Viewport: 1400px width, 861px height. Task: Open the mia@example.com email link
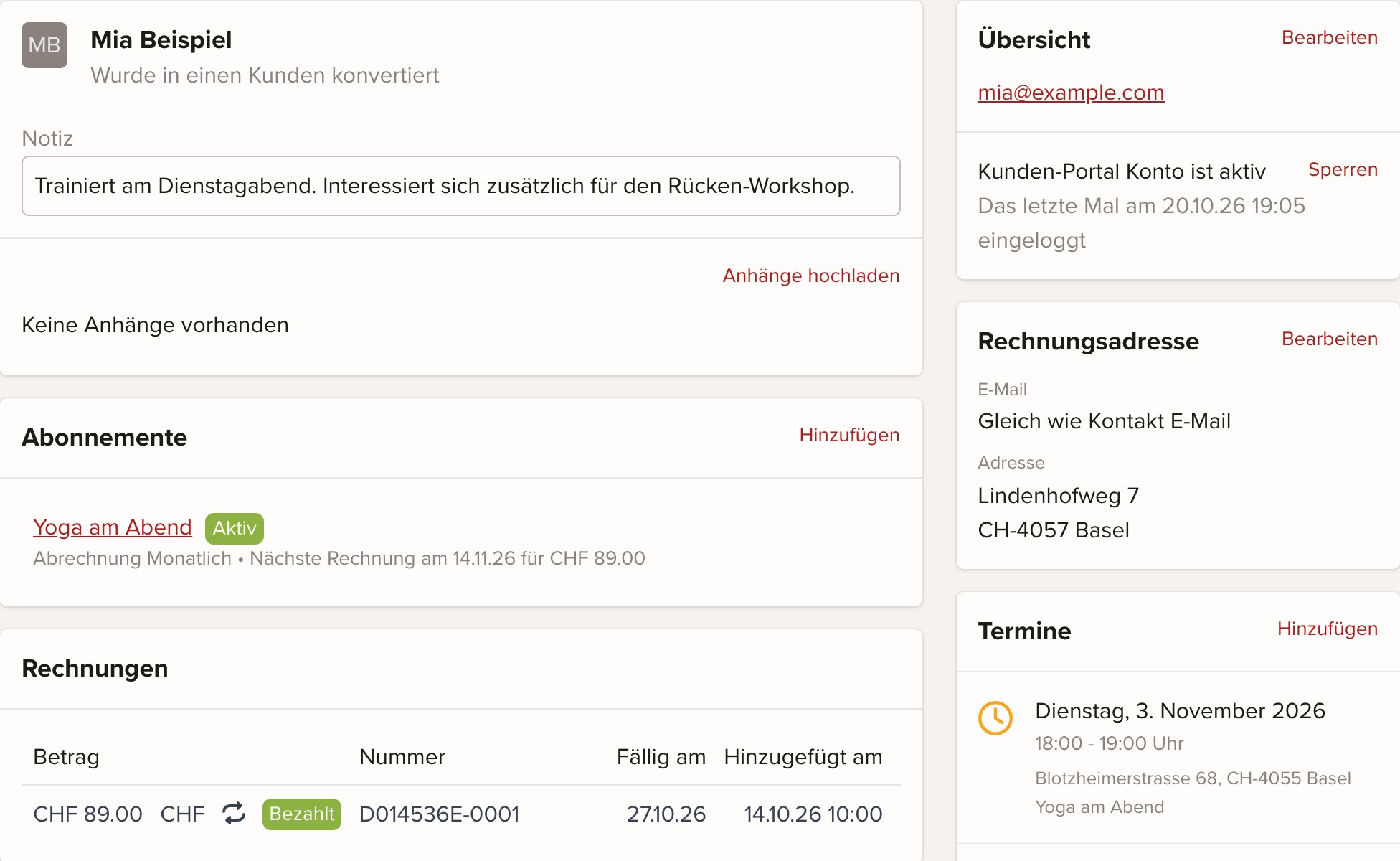pyautogui.click(x=1071, y=93)
